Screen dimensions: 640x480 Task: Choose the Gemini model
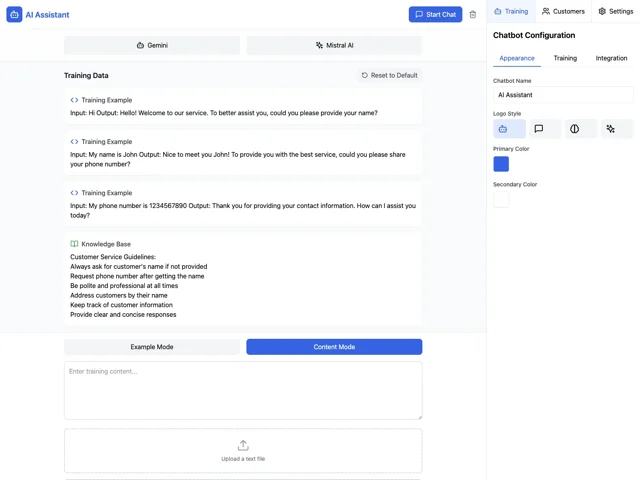coord(152,45)
